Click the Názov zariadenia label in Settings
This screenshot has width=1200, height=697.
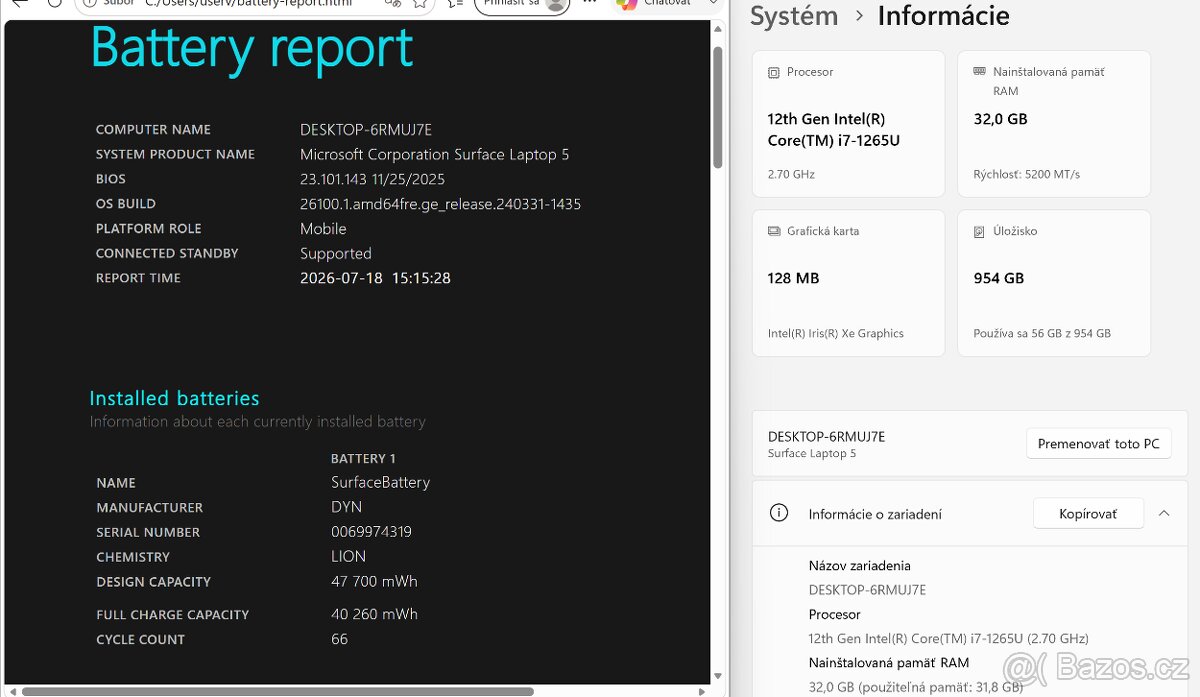(x=860, y=566)
